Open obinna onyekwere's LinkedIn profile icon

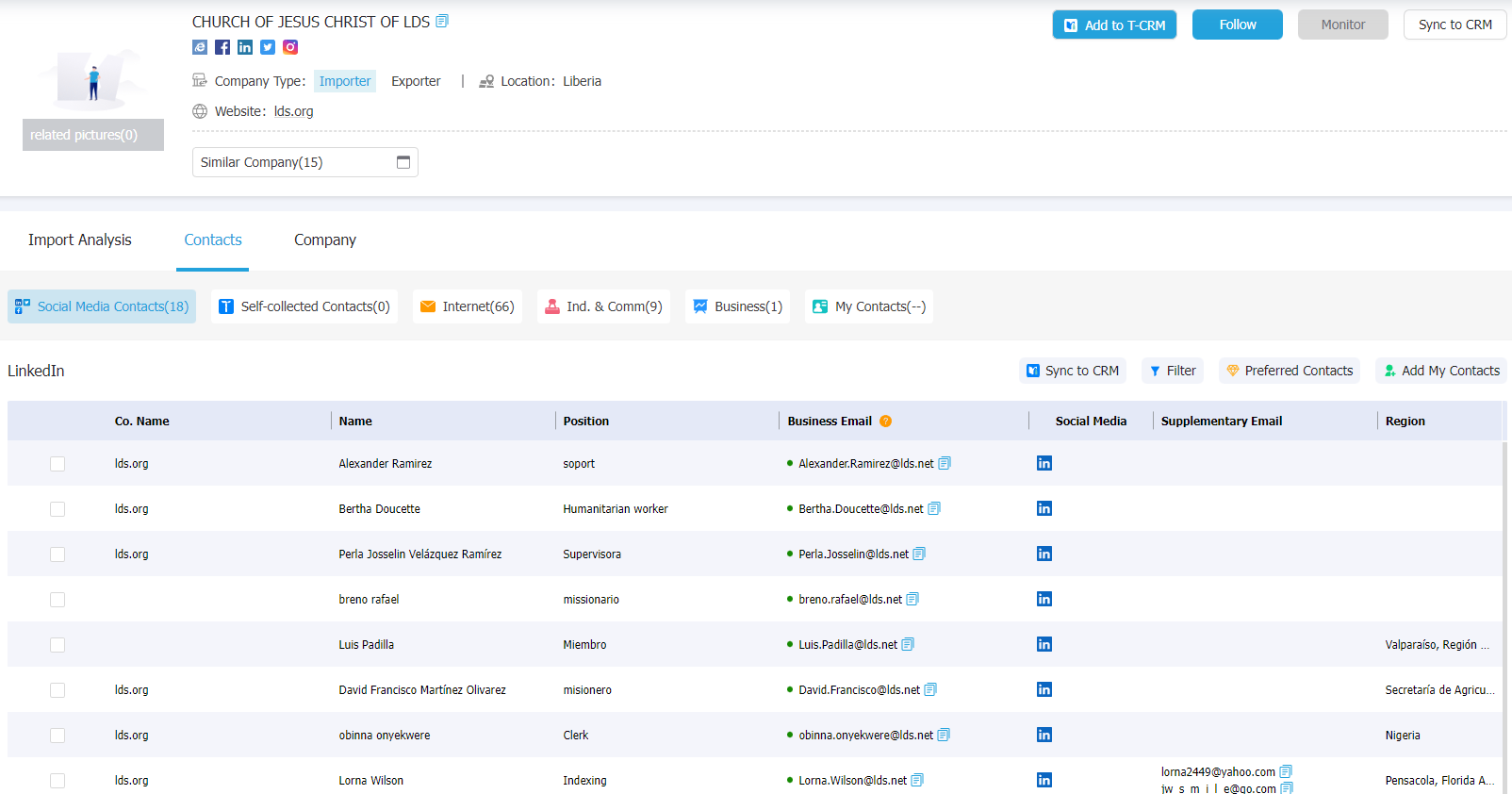[1044, 735]
